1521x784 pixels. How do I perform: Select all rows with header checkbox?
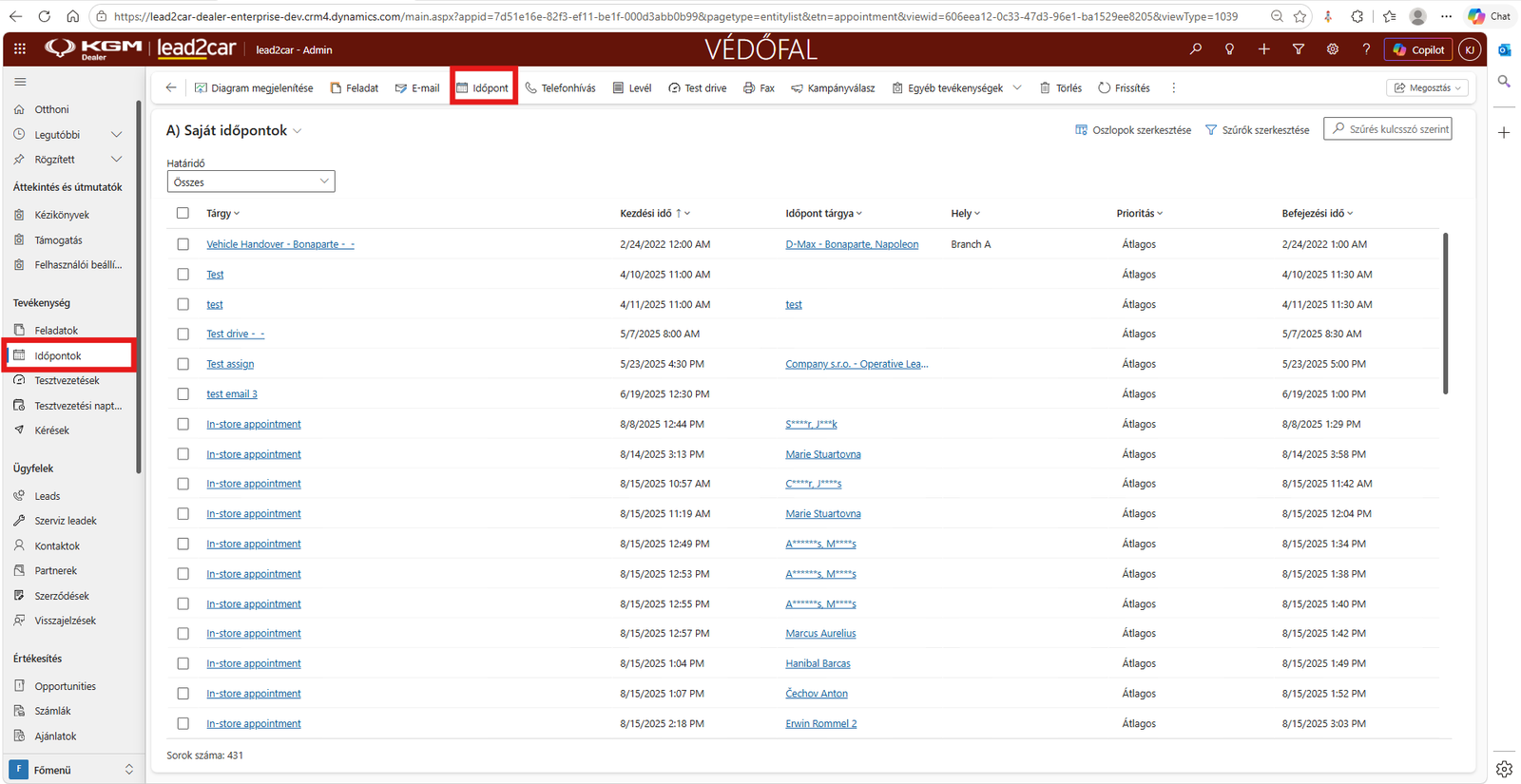[x=183, y=213]
